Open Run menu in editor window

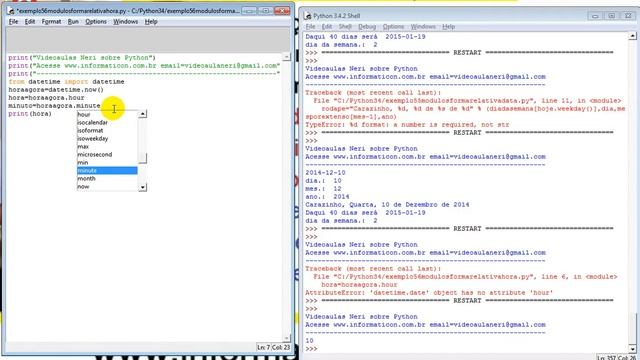point(73,22)
